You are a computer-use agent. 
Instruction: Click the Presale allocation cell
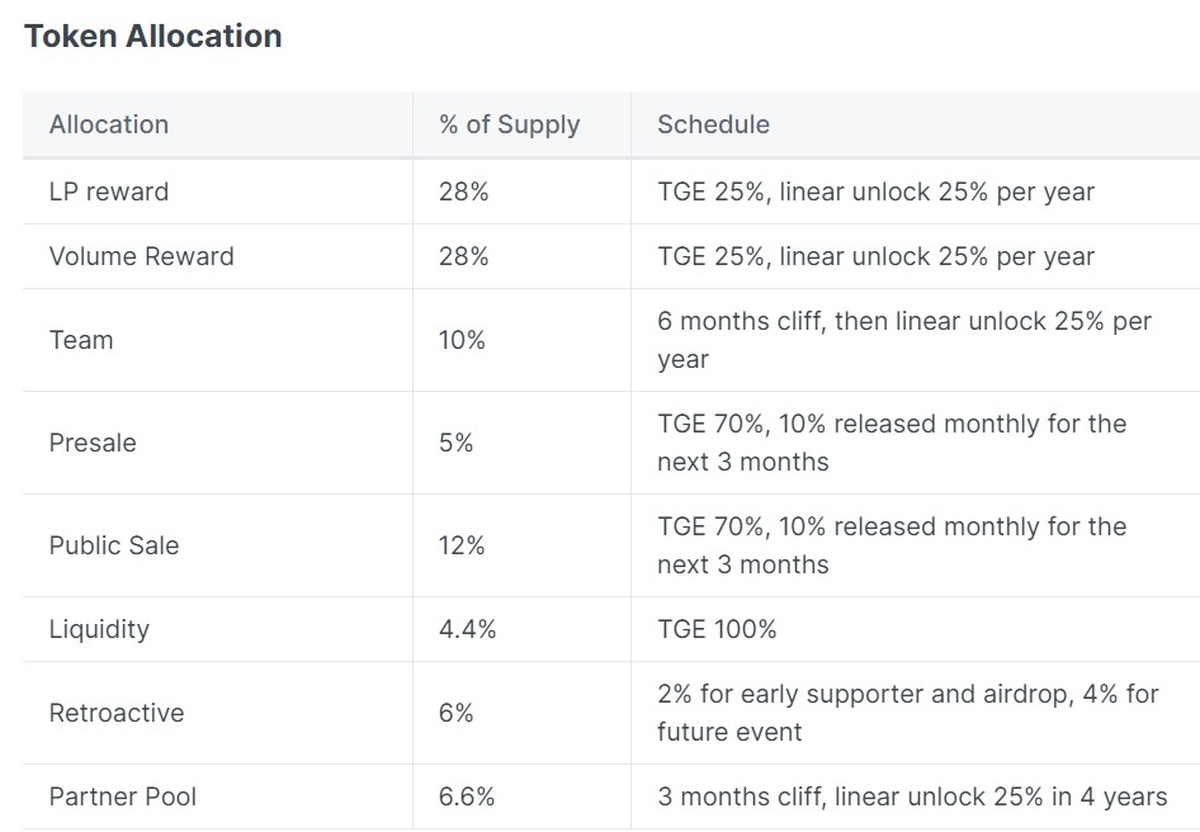92,443
